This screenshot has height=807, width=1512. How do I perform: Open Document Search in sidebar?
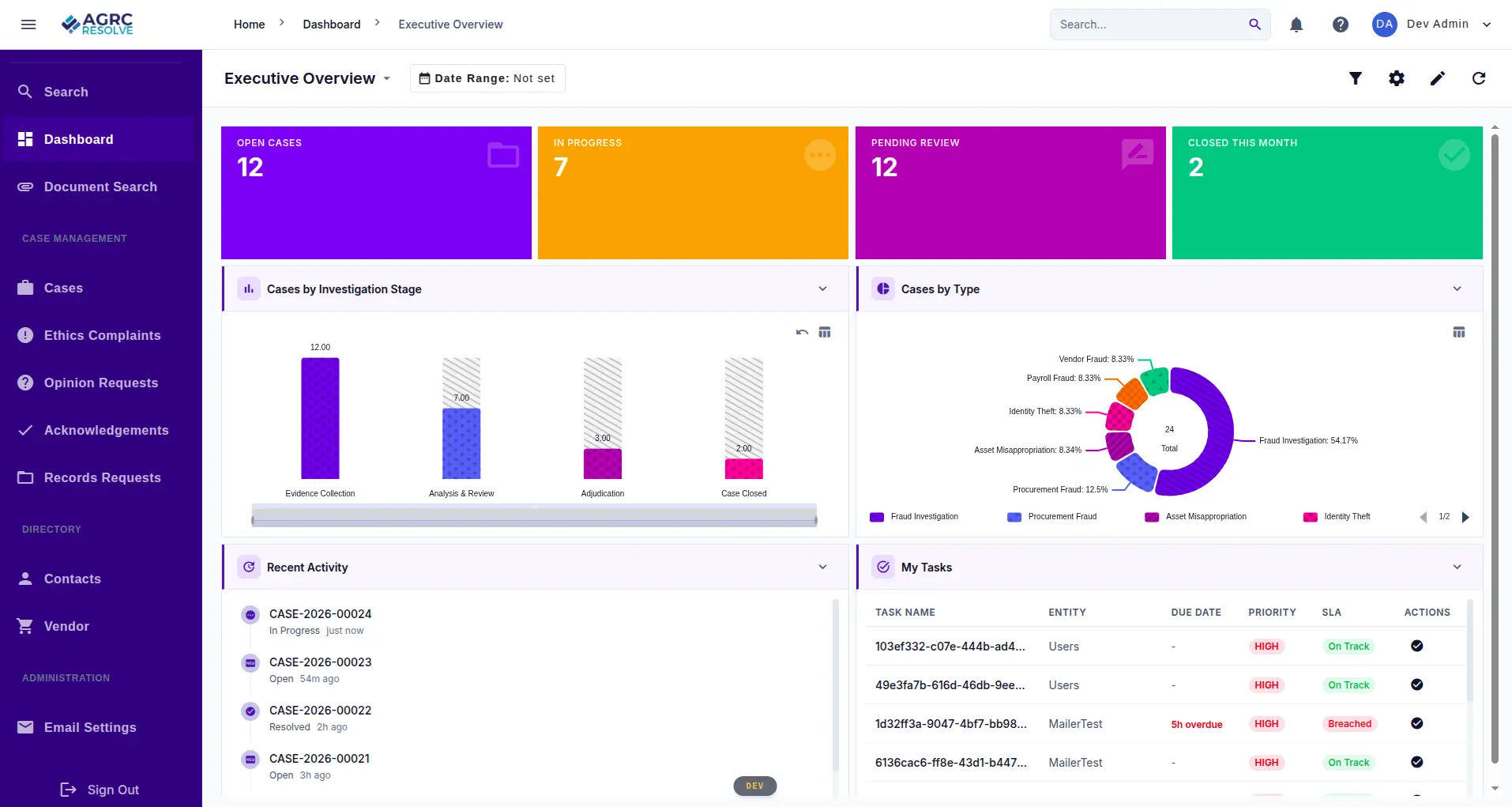(x=98, y=187)
